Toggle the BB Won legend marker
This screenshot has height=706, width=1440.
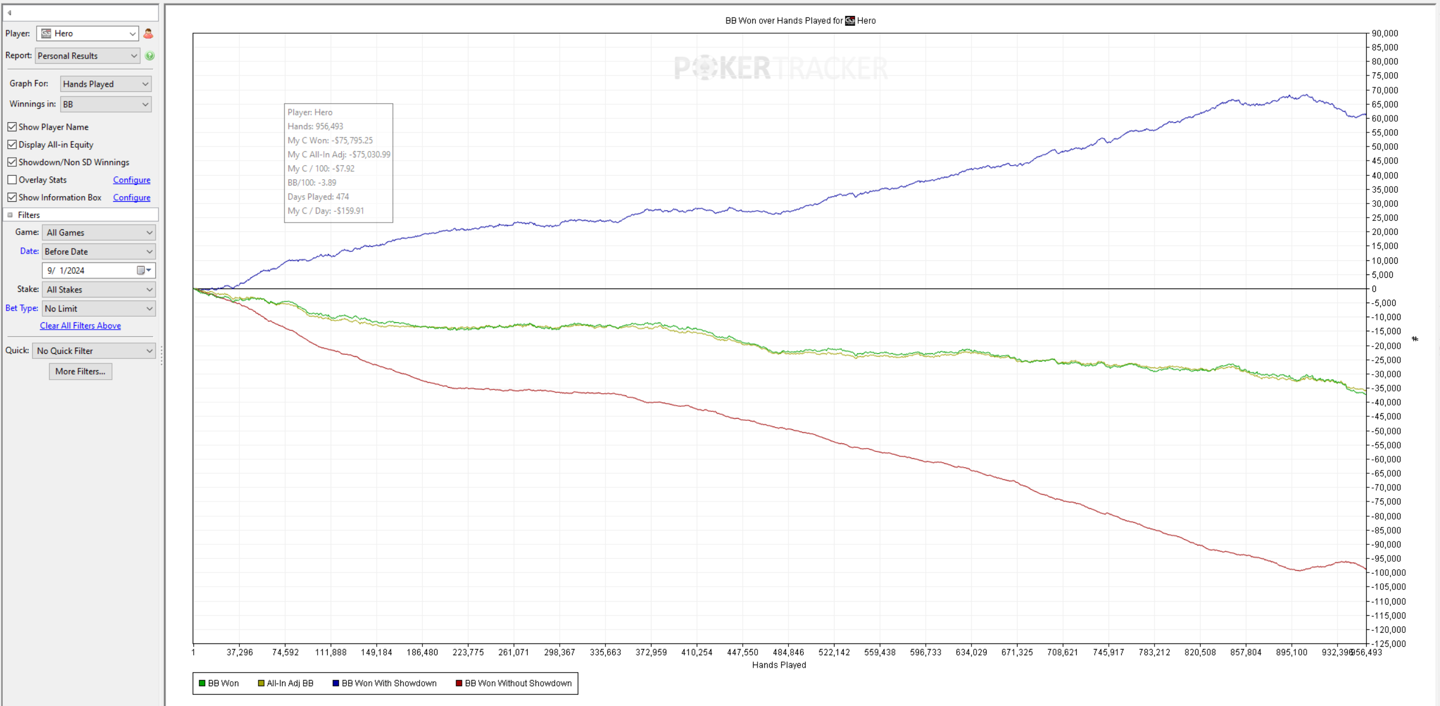click(x=202, y=684)
